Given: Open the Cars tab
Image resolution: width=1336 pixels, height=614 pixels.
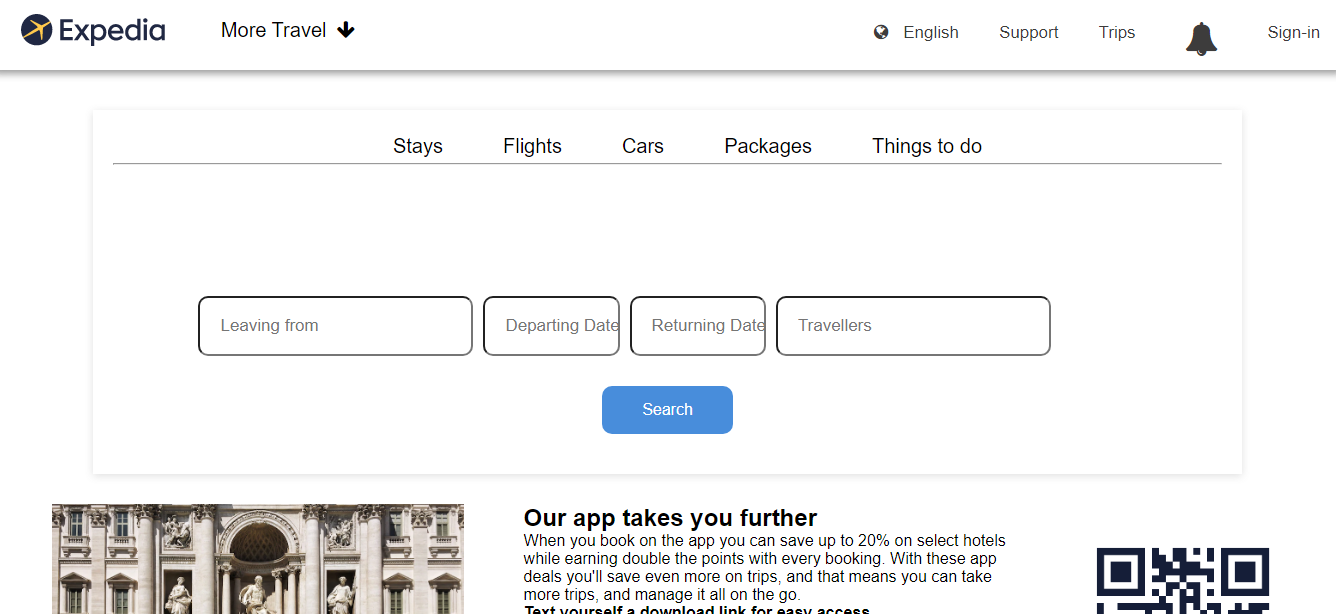Looking at the screenshot, I should click(x=643, y=146).
